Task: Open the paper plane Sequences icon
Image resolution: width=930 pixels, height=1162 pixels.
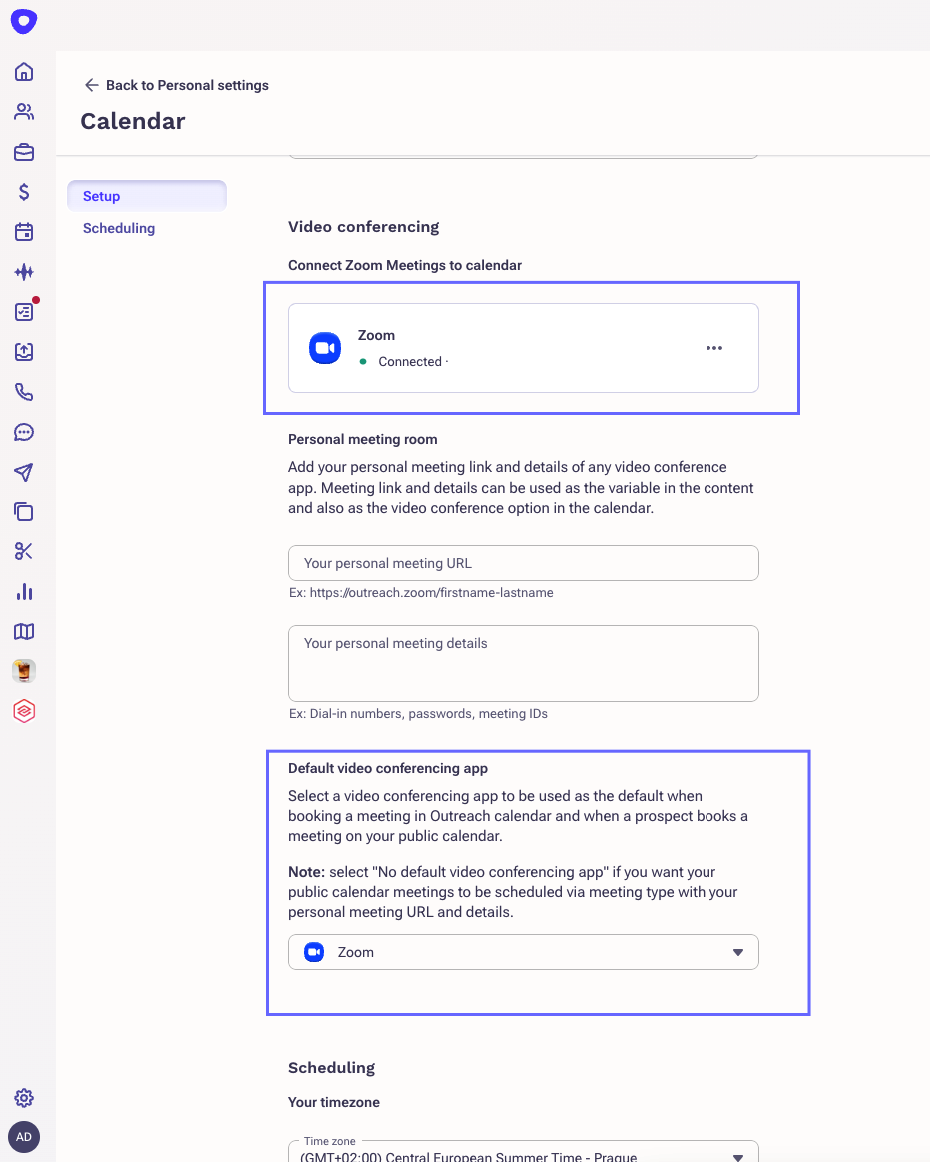Action: [24, 472]
